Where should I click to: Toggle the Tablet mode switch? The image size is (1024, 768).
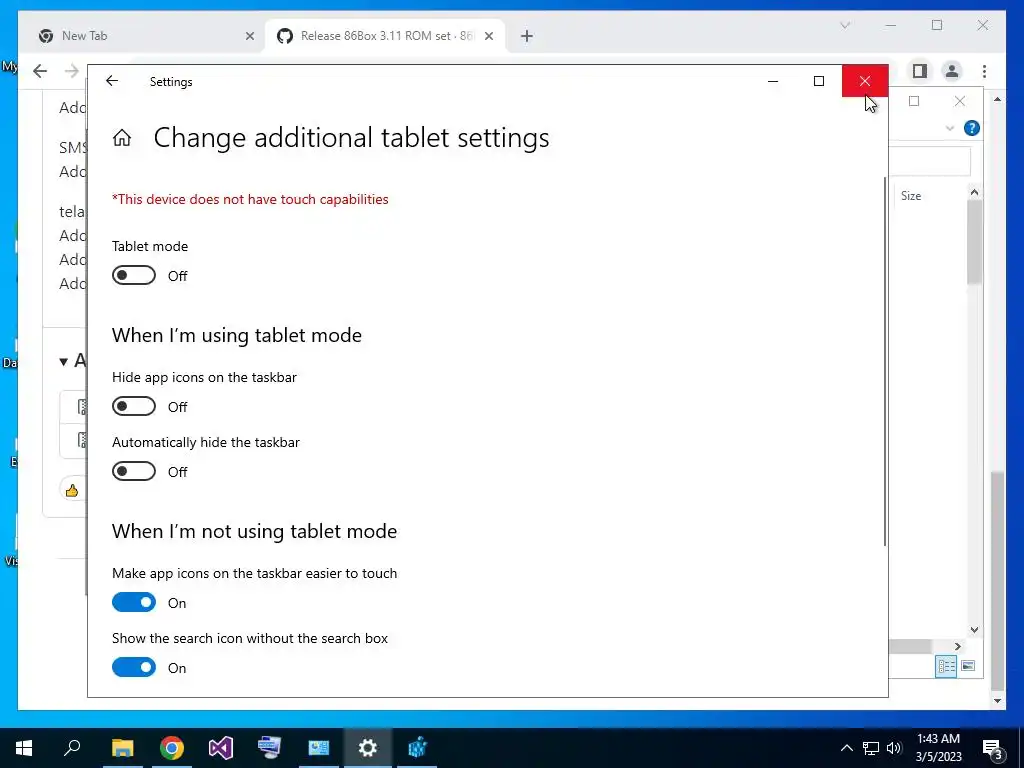(x=134, y=276)
